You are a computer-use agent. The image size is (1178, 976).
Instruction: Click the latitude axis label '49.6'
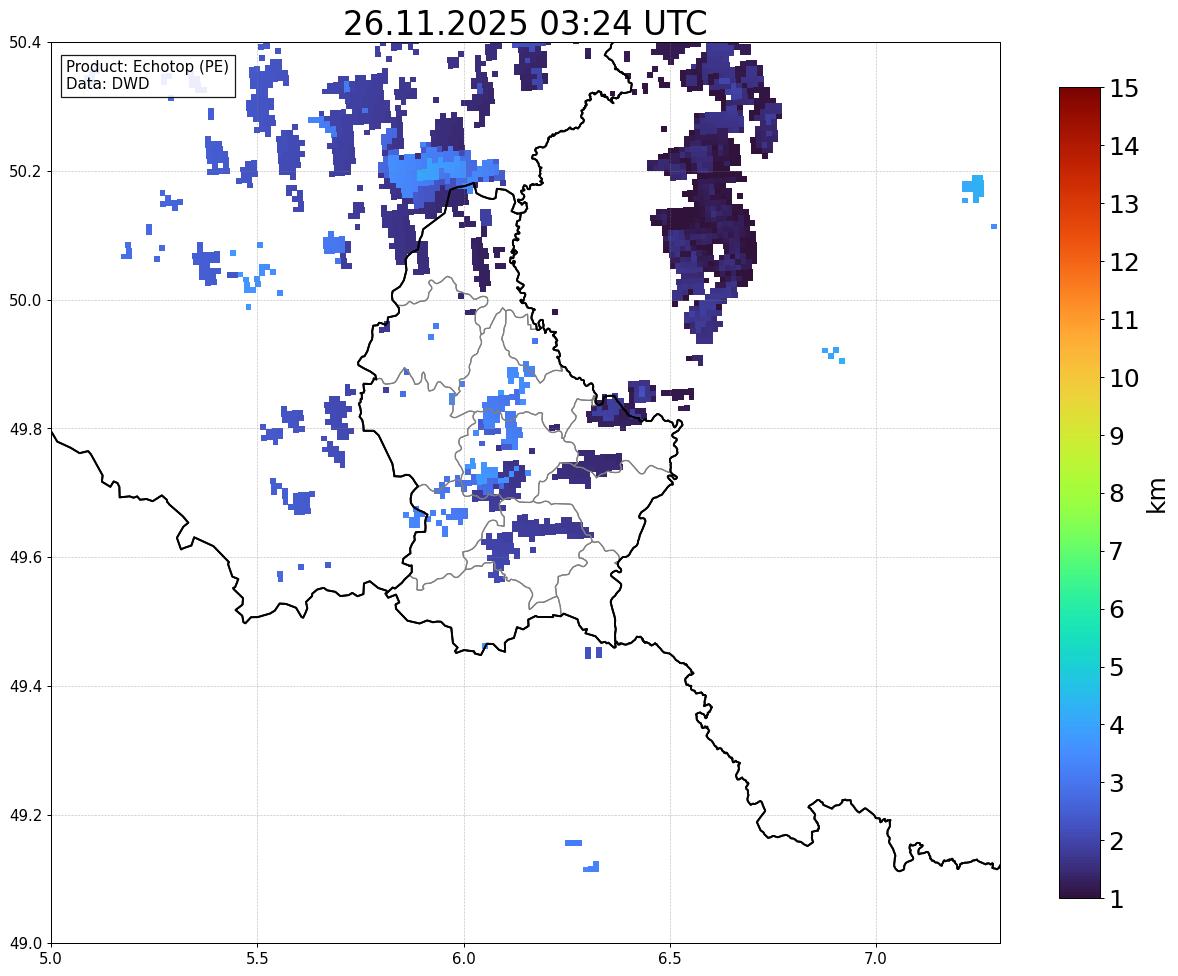[x=25, y=557]
